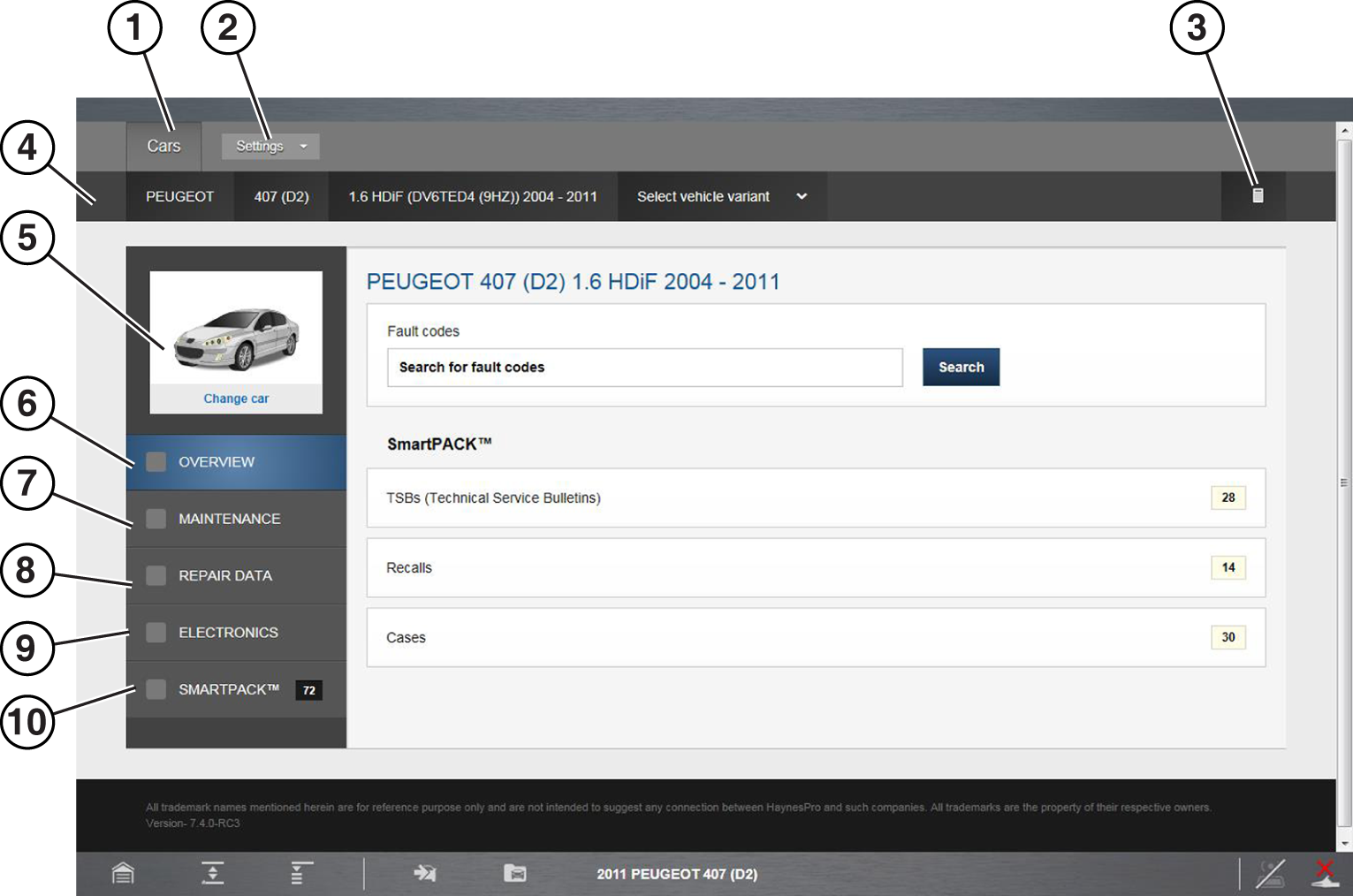The width and height of the screenshot is (1353, 896).
Task: Click the red X exit icon in bottom toolbar
Action: tap(1324, 873)
